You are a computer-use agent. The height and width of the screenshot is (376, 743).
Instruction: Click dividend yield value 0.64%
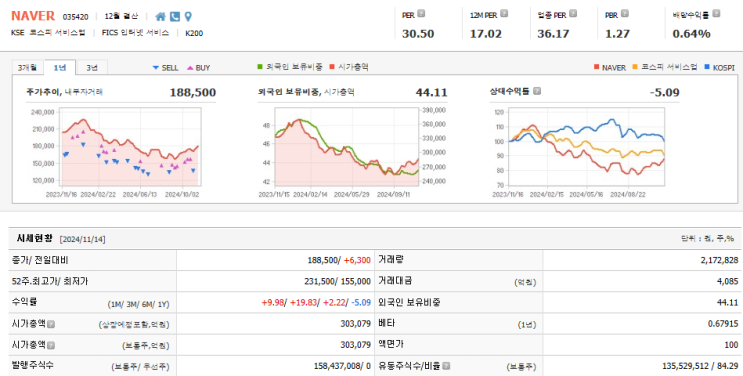coord(691,34)
